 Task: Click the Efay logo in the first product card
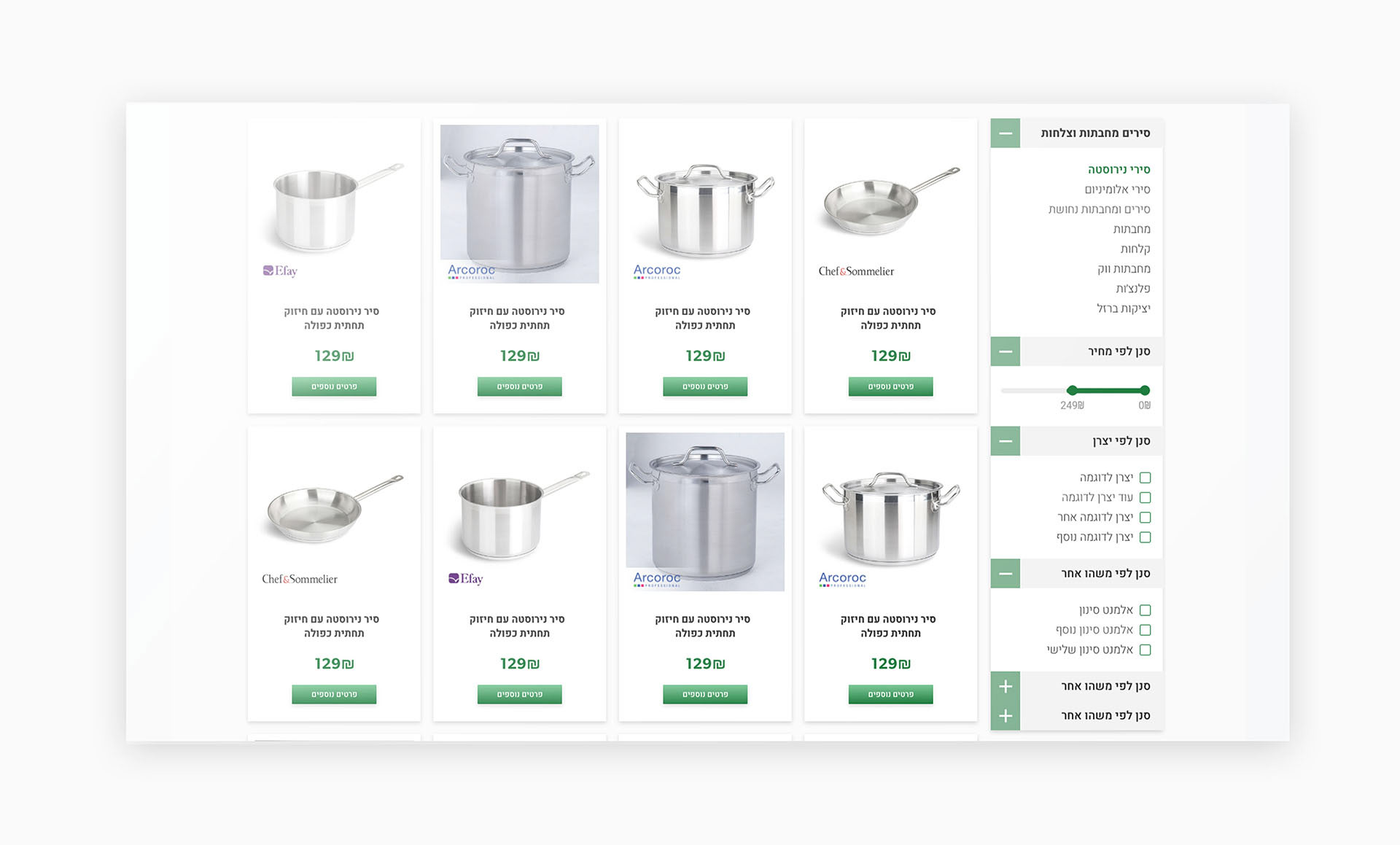(280, 271)
